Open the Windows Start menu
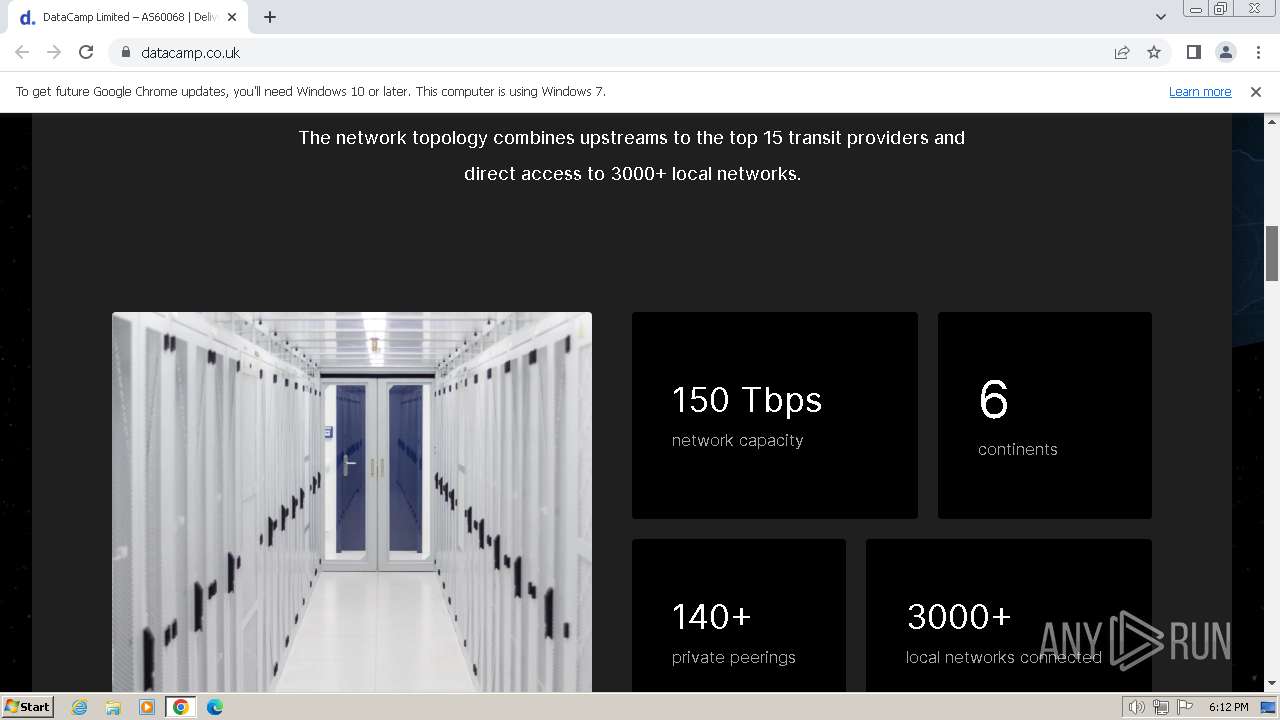 pos(28,707)
